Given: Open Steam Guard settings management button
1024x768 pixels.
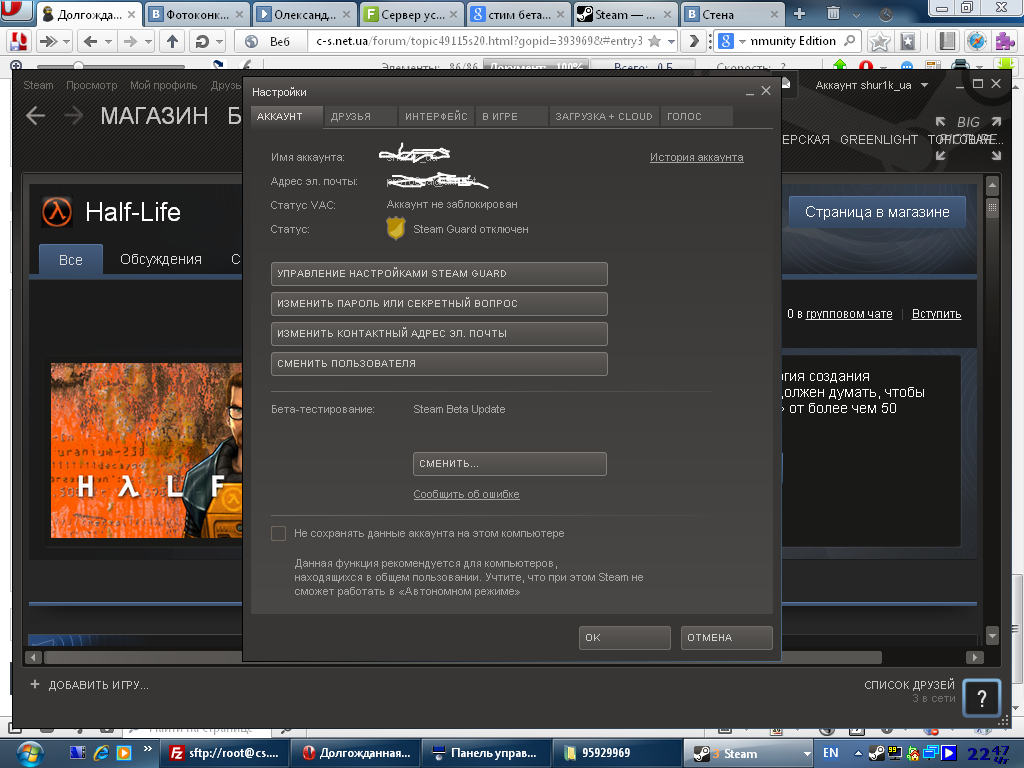Looking at the screenshot, I should [439, 274].
